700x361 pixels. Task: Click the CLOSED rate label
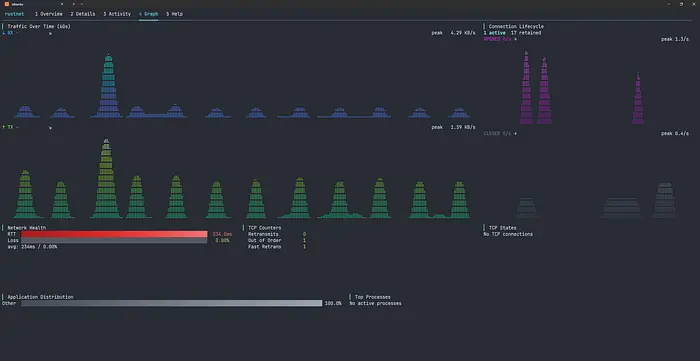[498, 133]
